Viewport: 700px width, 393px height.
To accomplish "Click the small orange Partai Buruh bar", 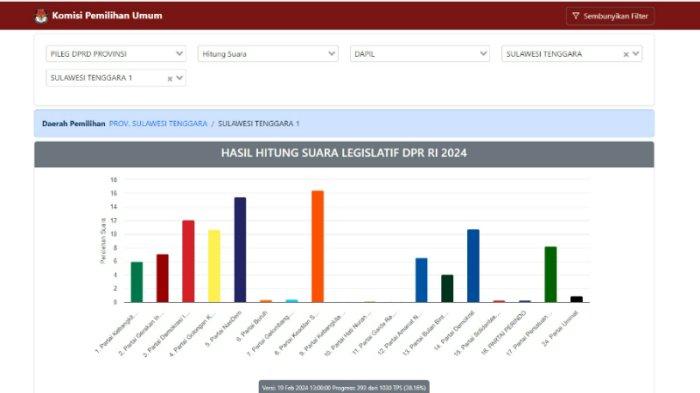I will pyautogui.click(x=266, y=301).
